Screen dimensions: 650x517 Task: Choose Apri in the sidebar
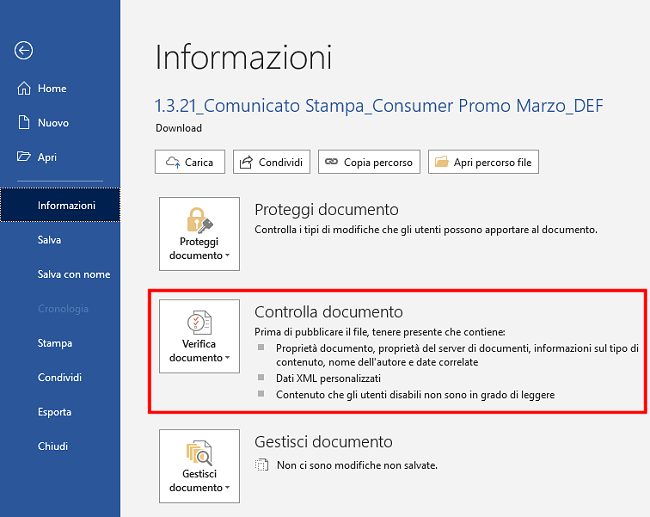coord(60,157)
